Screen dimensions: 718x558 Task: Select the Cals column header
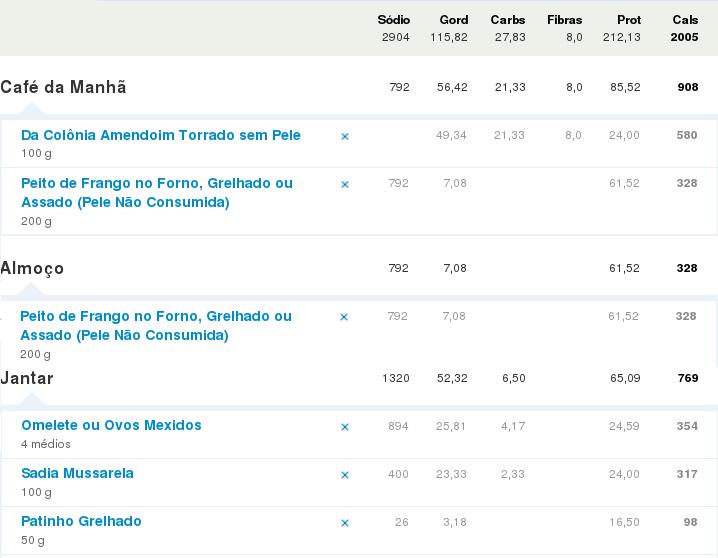tap(685, 20)
